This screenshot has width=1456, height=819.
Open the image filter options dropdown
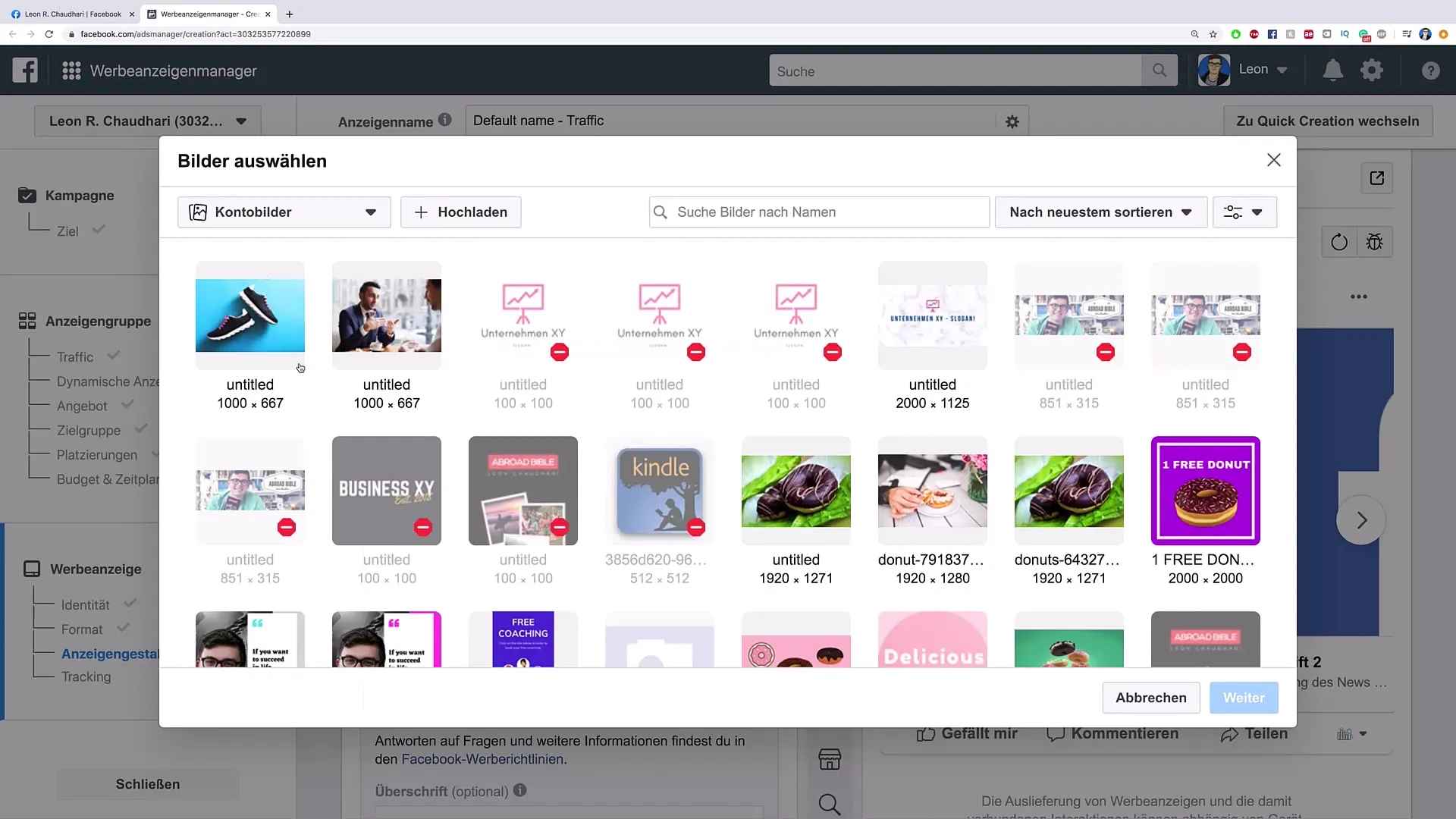point(1244,212)
